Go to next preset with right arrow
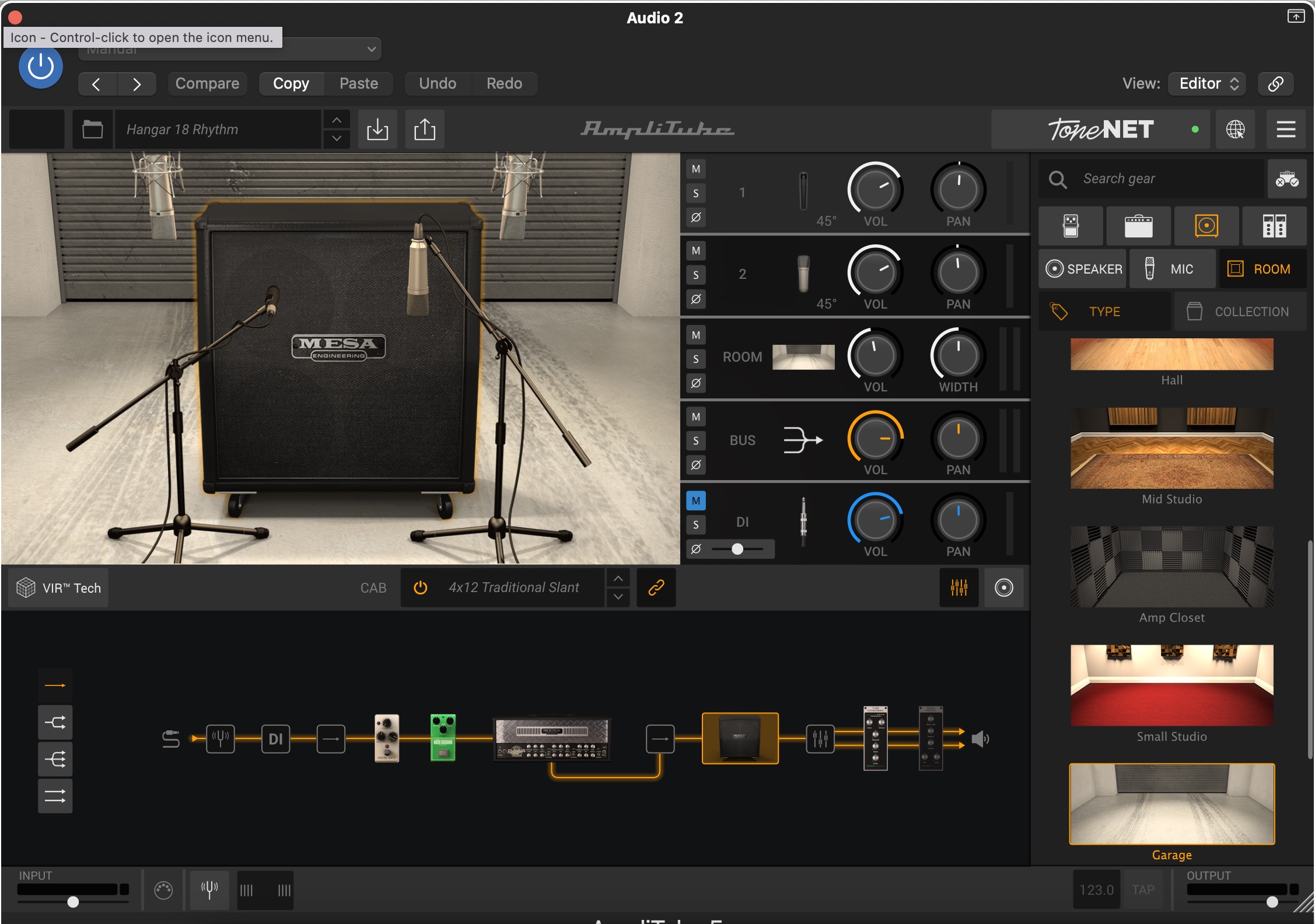This screenshot has height=924, width=1315. (137, 84)
